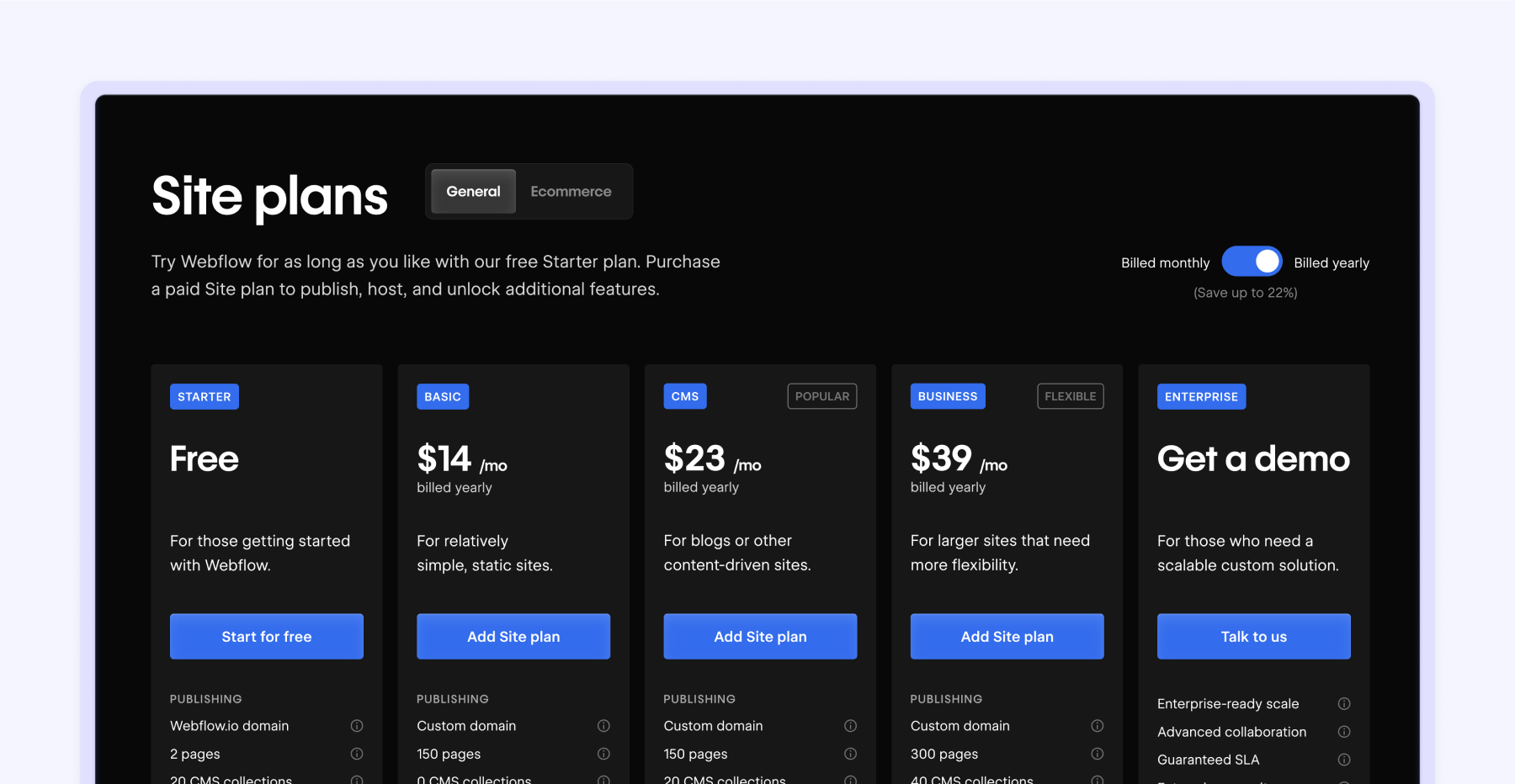Click the 300 pages feature text
Viewport: 1515px width, 784px height.
[x=944, y=755]
